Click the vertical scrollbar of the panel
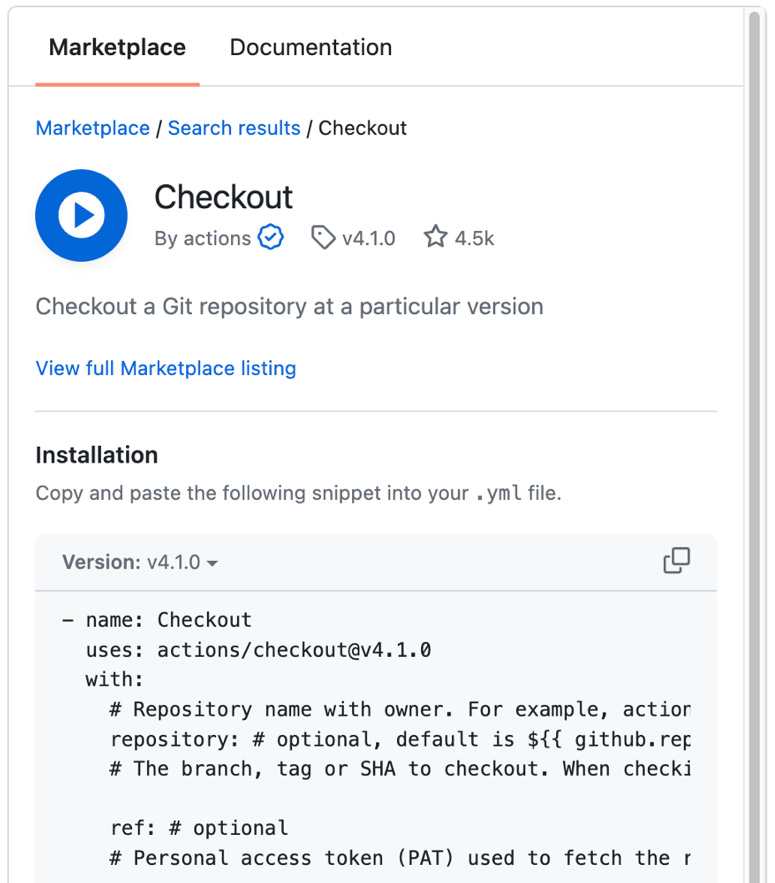775x883 pixels. (754, 445)
